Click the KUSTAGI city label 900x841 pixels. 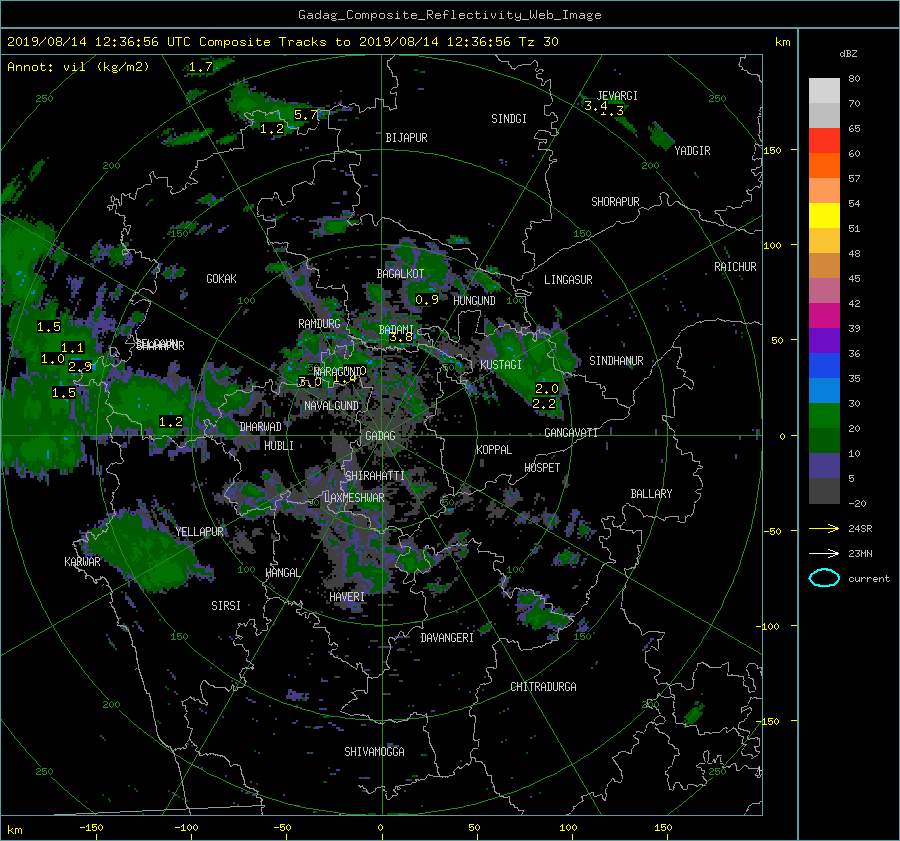(501, 365)
